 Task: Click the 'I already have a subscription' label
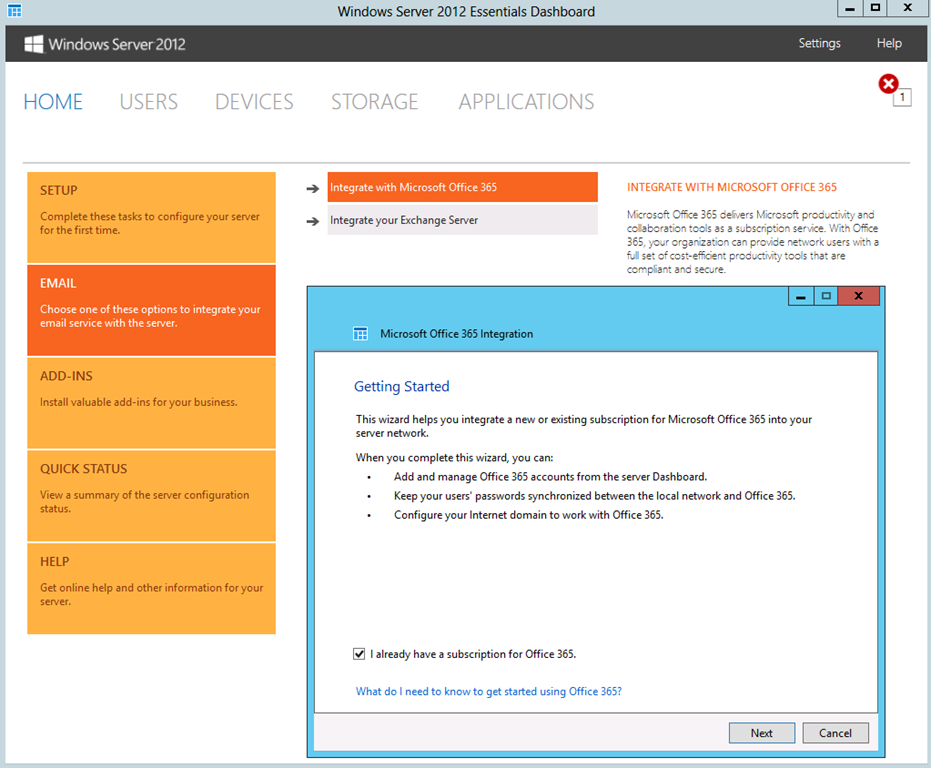pyautogui.click(x=473, y=654)
